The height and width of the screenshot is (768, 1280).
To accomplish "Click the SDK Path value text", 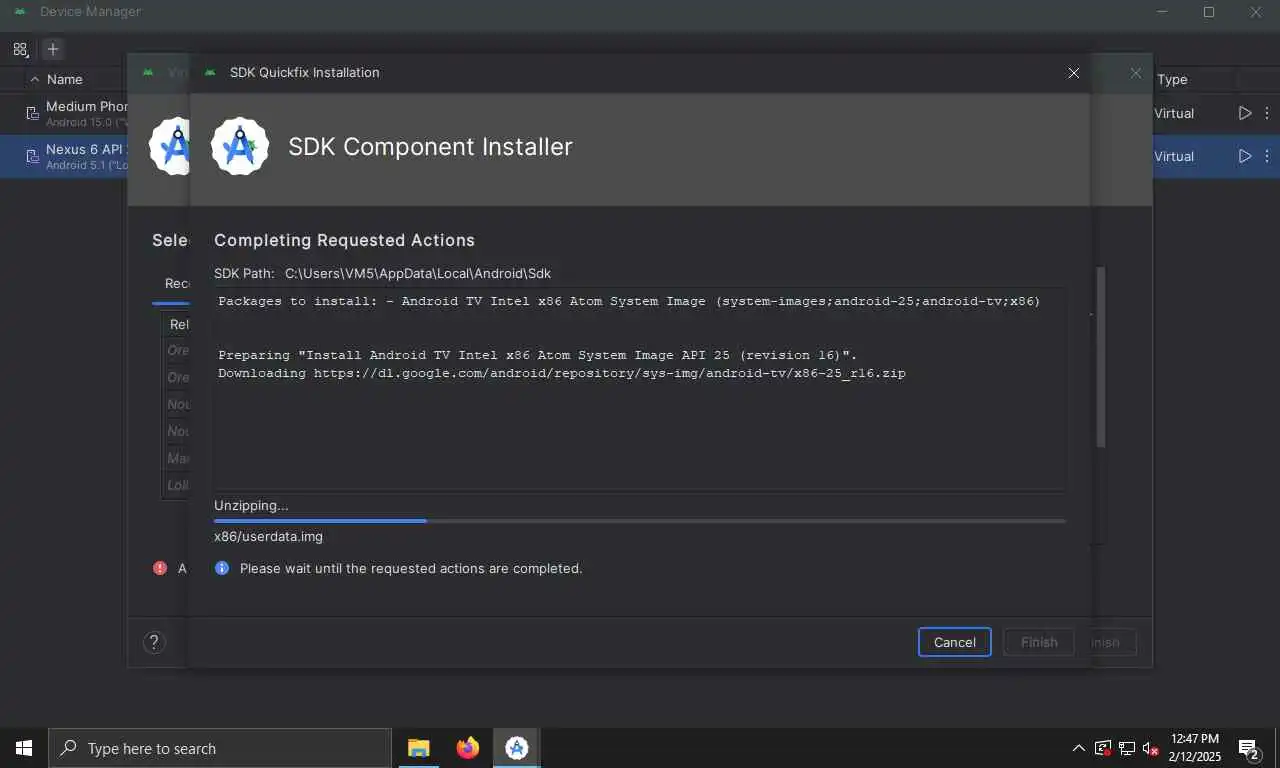I will pyautogui.click(x=418, y=273).
